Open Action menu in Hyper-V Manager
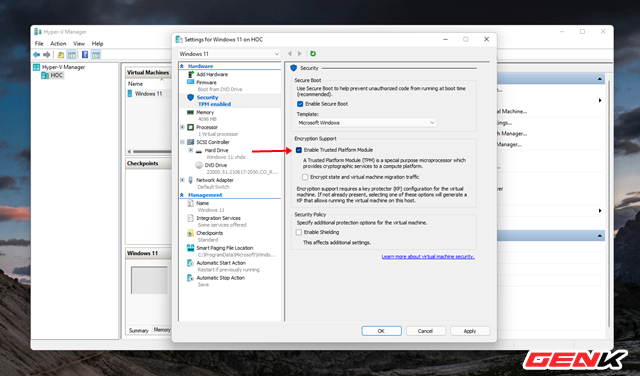640x376 pixels. [58, 43]
